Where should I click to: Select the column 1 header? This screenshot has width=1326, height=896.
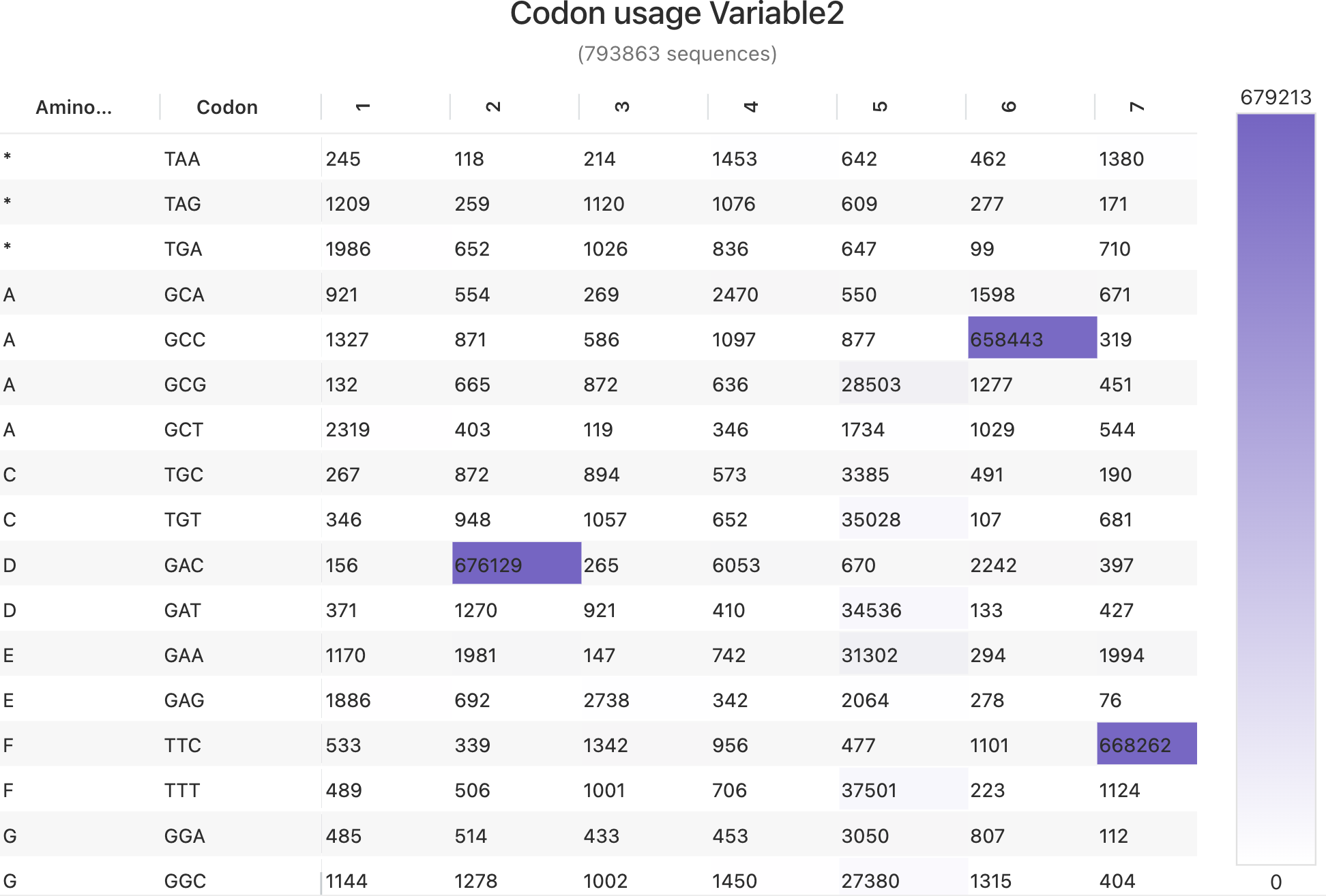coord(363,107)
